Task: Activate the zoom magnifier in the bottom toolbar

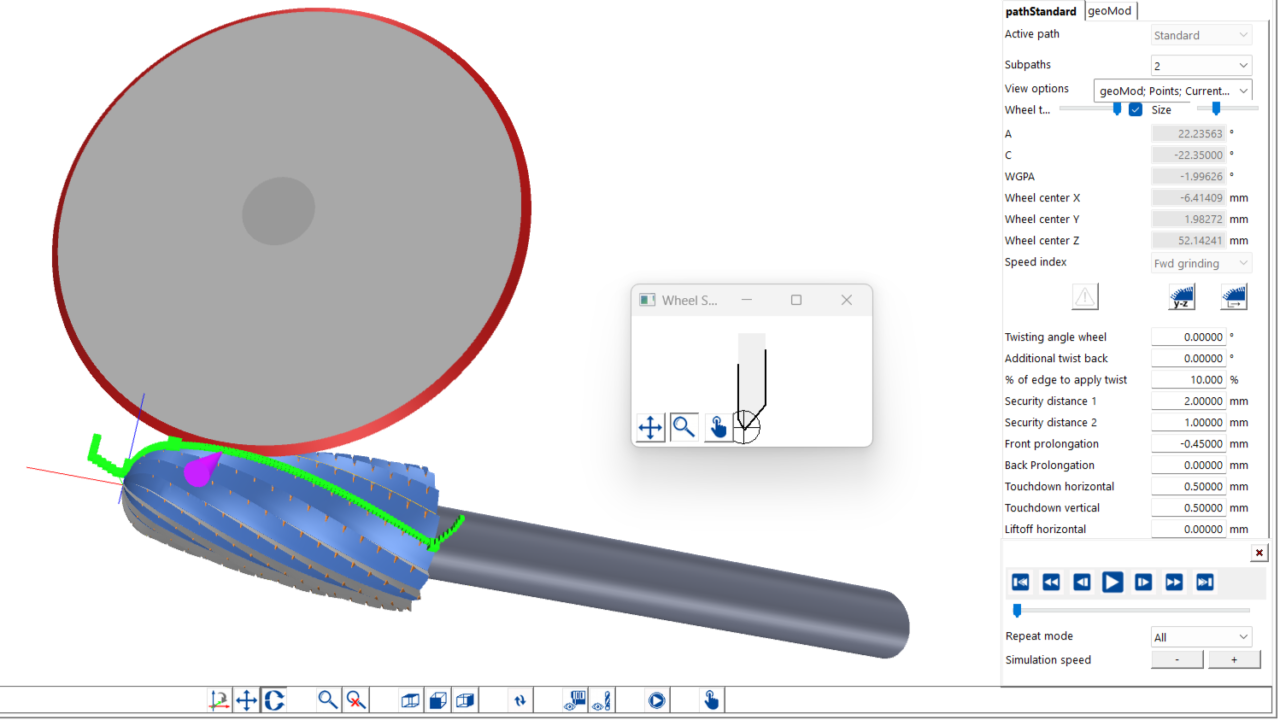Action: pyautogui.click(x=327, y=700)
